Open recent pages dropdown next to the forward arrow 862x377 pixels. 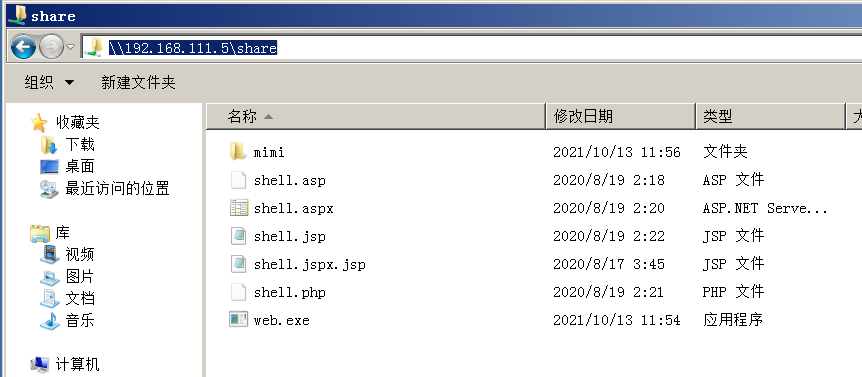click(70, 47)
